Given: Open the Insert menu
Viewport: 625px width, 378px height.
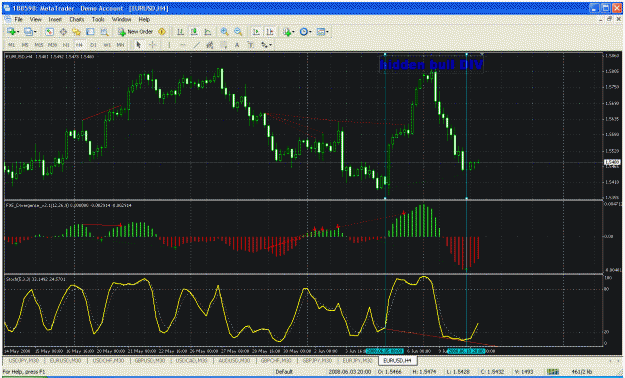Looking at the screenshot, I should [55, 19].
